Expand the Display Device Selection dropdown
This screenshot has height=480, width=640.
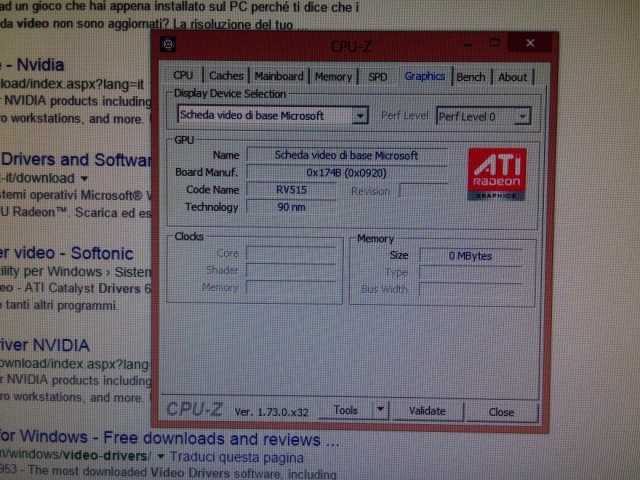click(360, 116)
